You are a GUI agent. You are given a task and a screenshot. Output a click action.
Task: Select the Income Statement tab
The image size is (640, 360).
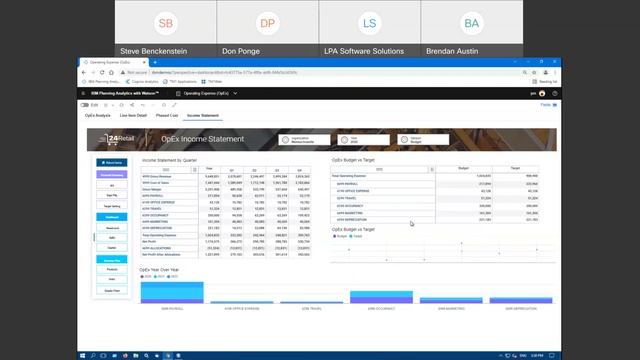203,116
